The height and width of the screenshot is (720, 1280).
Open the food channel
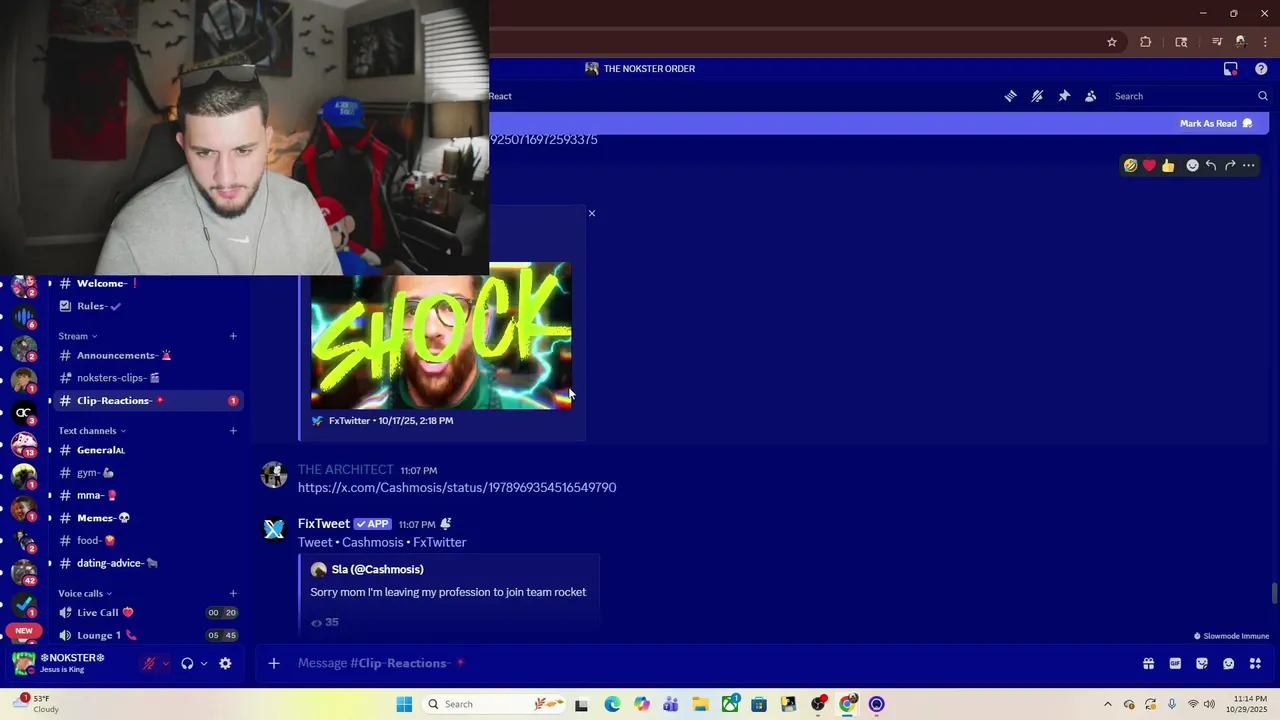(x=148, y=541)
